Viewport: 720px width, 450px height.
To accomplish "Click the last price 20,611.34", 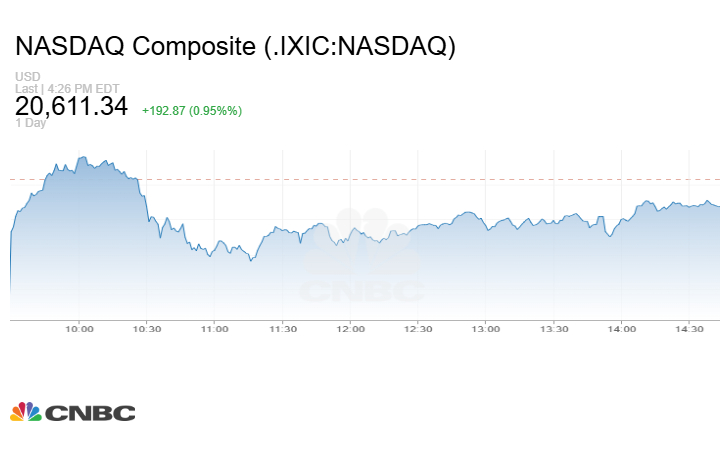I will pyautogui.click(x=71, y=106).
